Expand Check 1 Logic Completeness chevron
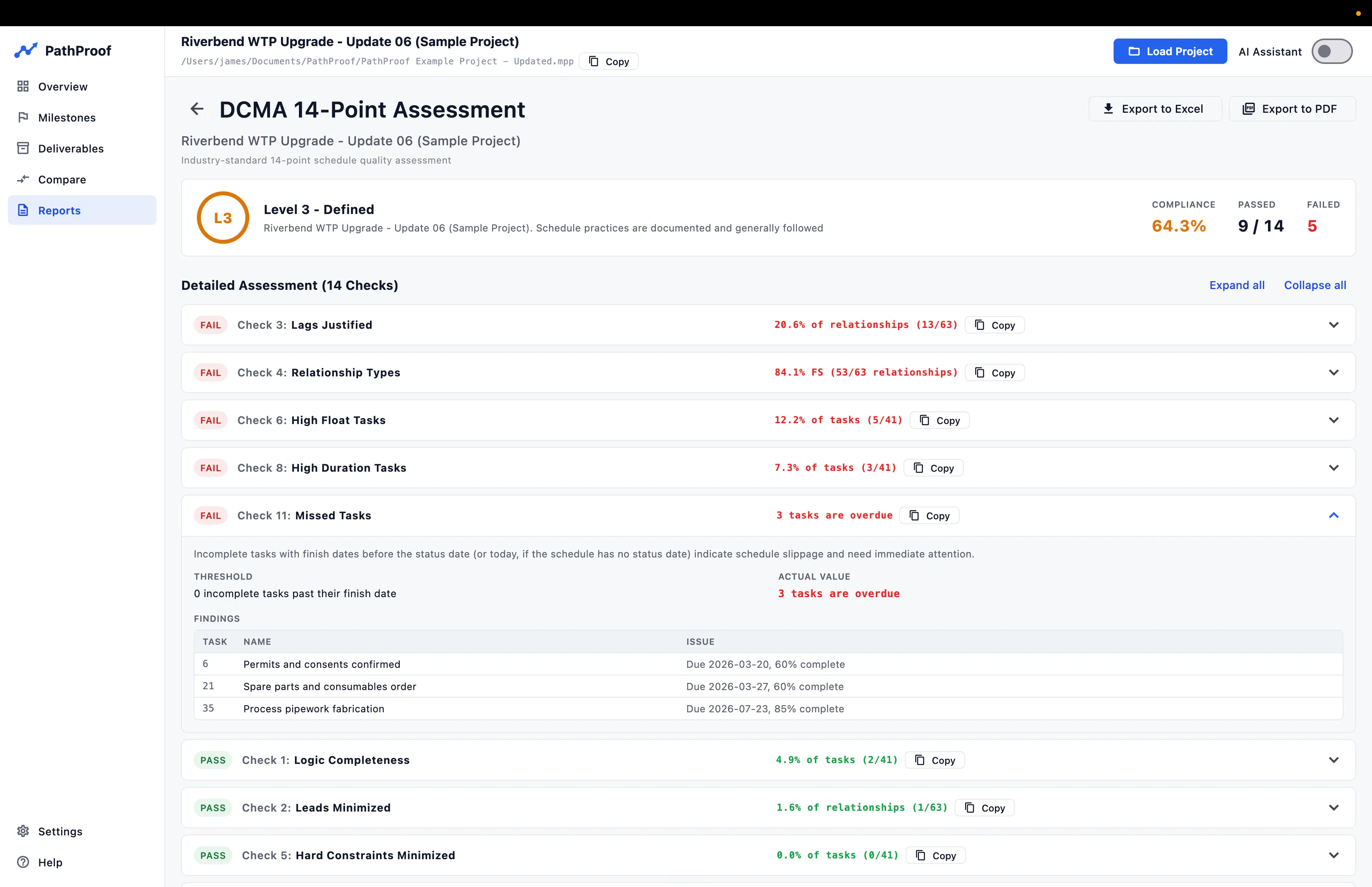1372x887 pixels. (x=1333, y=760)
